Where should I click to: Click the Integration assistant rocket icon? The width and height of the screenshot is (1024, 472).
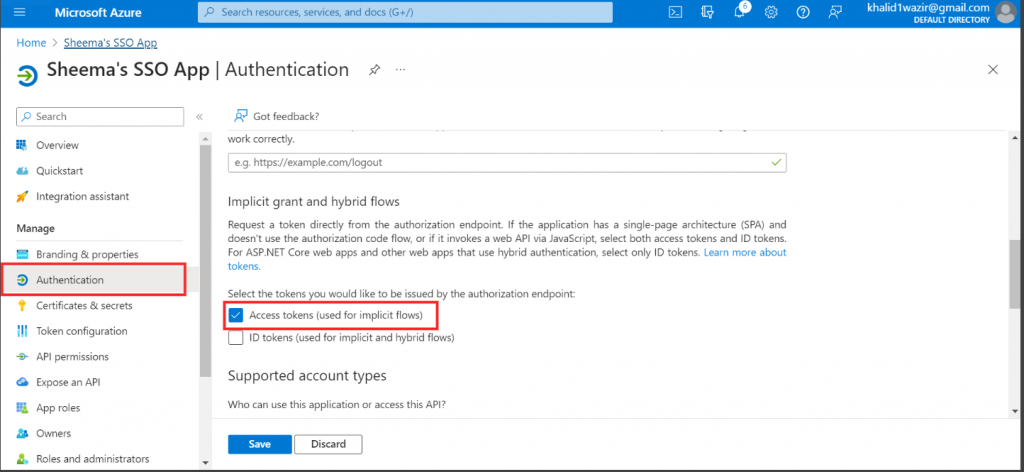pos(22,197)
